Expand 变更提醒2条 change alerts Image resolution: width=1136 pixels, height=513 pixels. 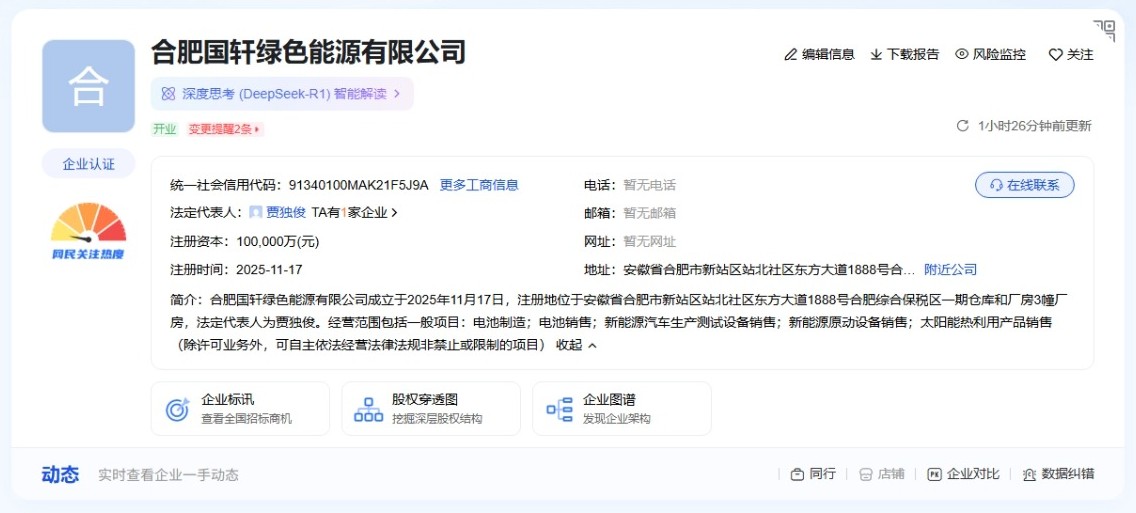pyautogui.click(x=225, y=129)
